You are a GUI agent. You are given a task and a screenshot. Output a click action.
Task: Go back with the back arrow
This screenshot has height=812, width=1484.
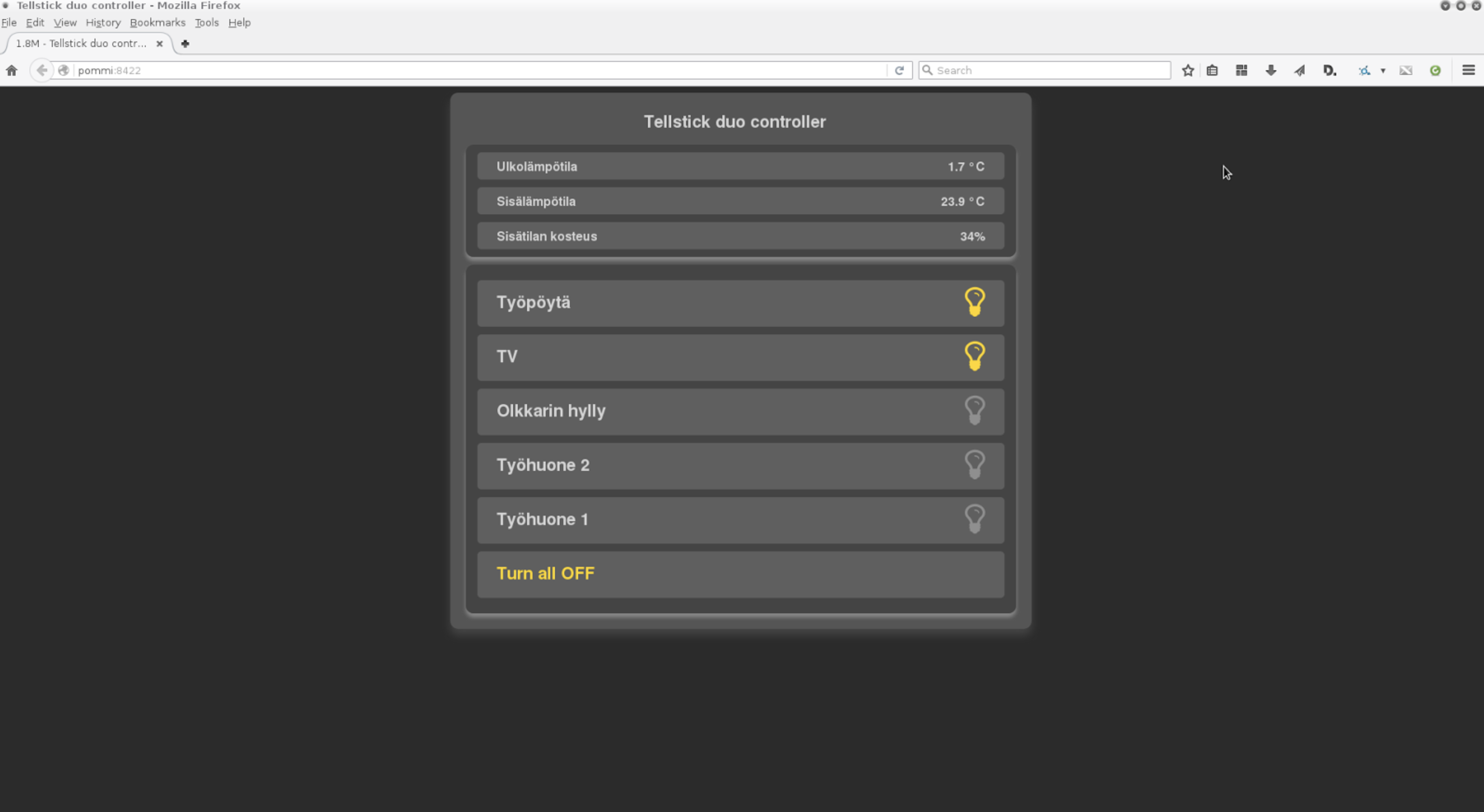pos(41,70)
